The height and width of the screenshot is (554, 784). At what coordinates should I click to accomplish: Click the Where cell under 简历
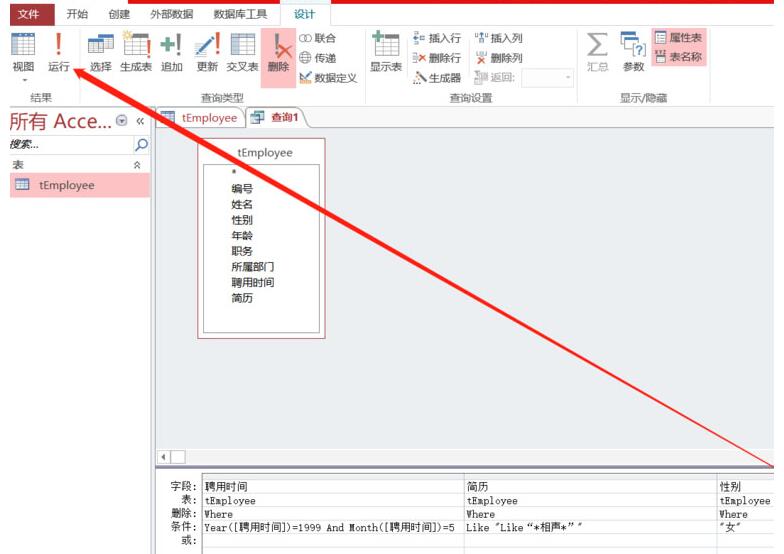pos(590,514)
